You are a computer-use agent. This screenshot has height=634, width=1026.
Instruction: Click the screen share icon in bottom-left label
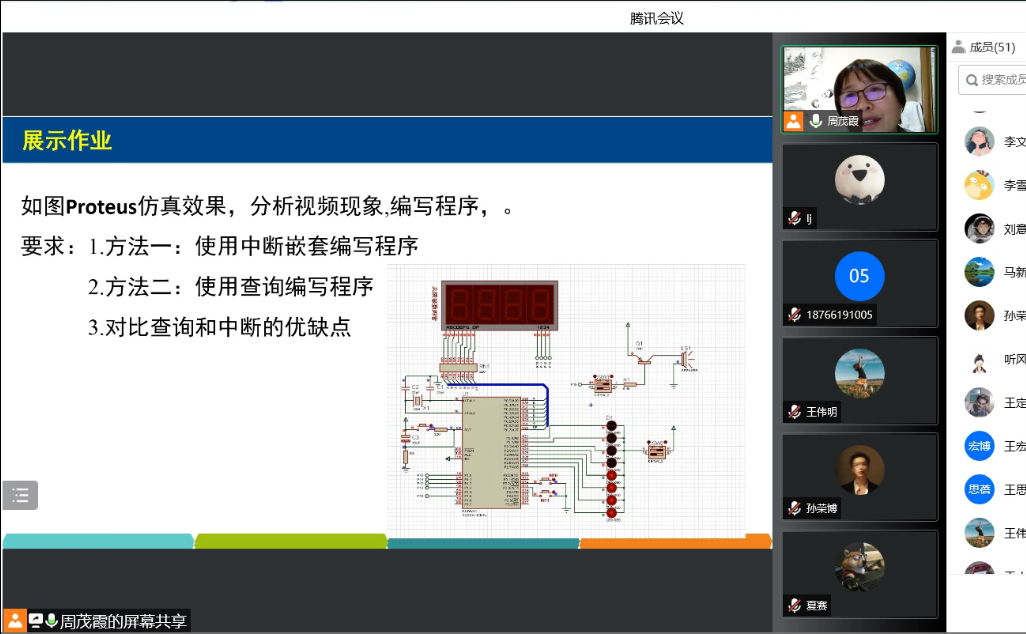pyautogui.click(x=36, y=621)
